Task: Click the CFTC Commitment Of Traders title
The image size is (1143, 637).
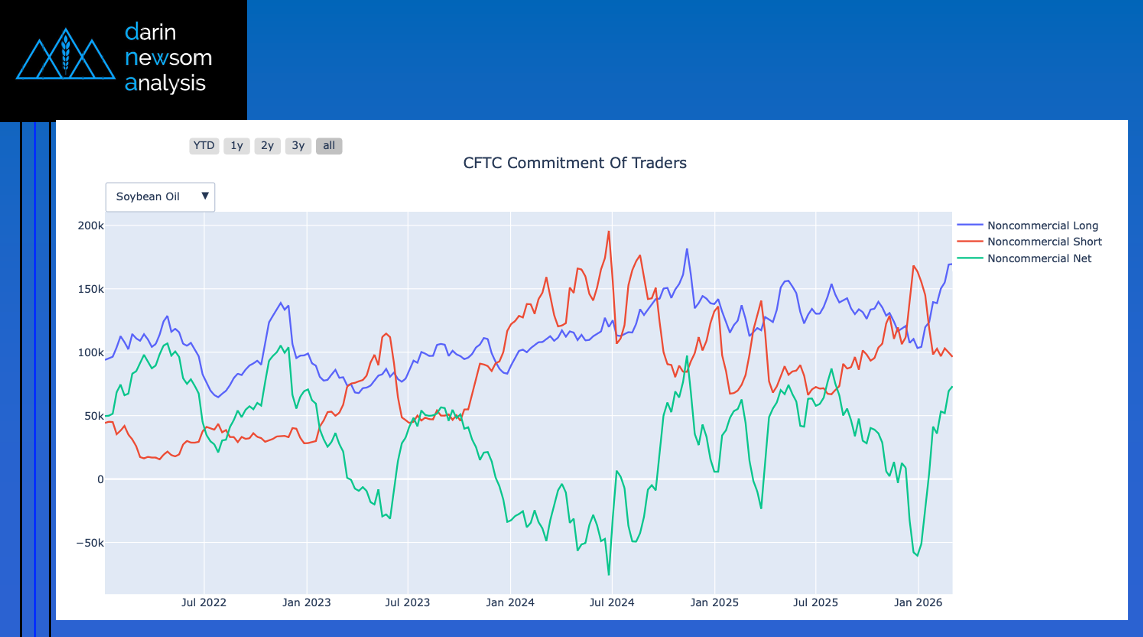Action: [x=575, y=163]
